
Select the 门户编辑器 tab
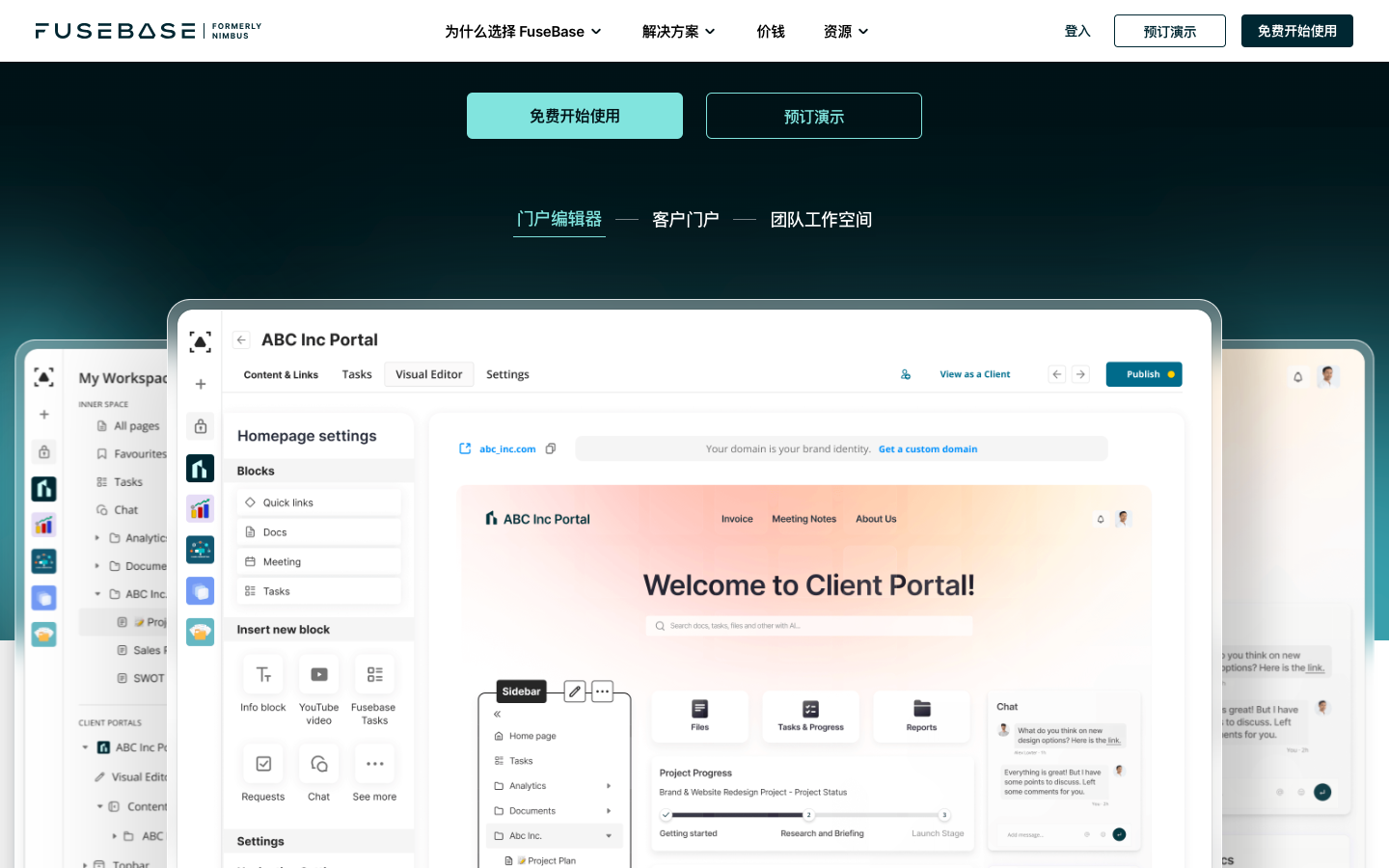pos(559,220)
